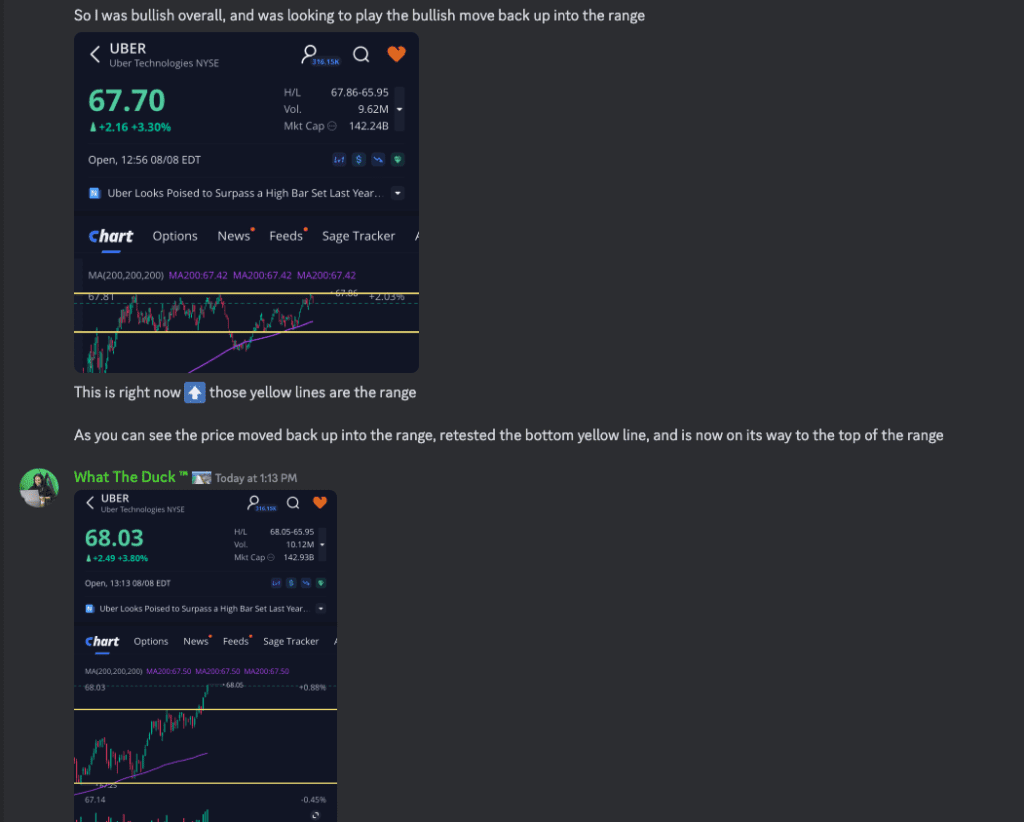Click search magnifier in the 68.03 UBER screenshot

pyautogui.click(x=293, y=502)
